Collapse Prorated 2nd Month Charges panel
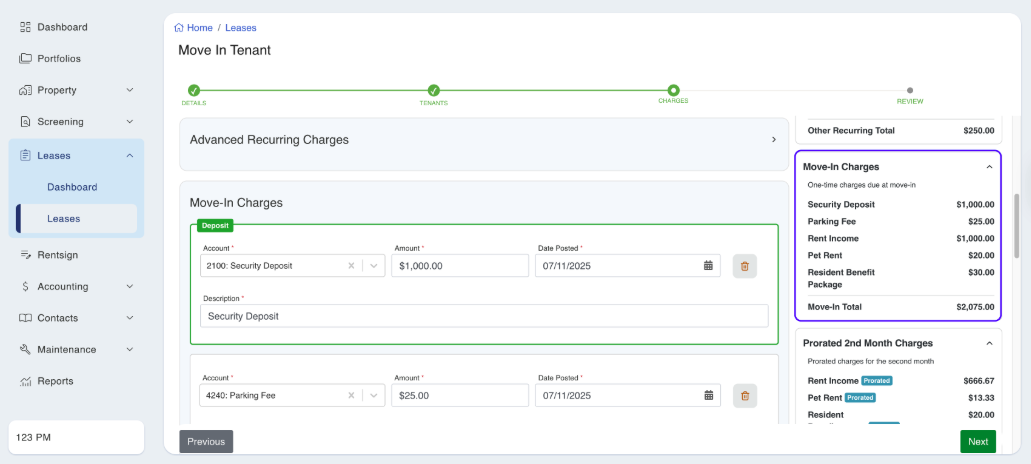Image resolution: width=1031 pixels, height=464 pixels. [x=989, y=343]
